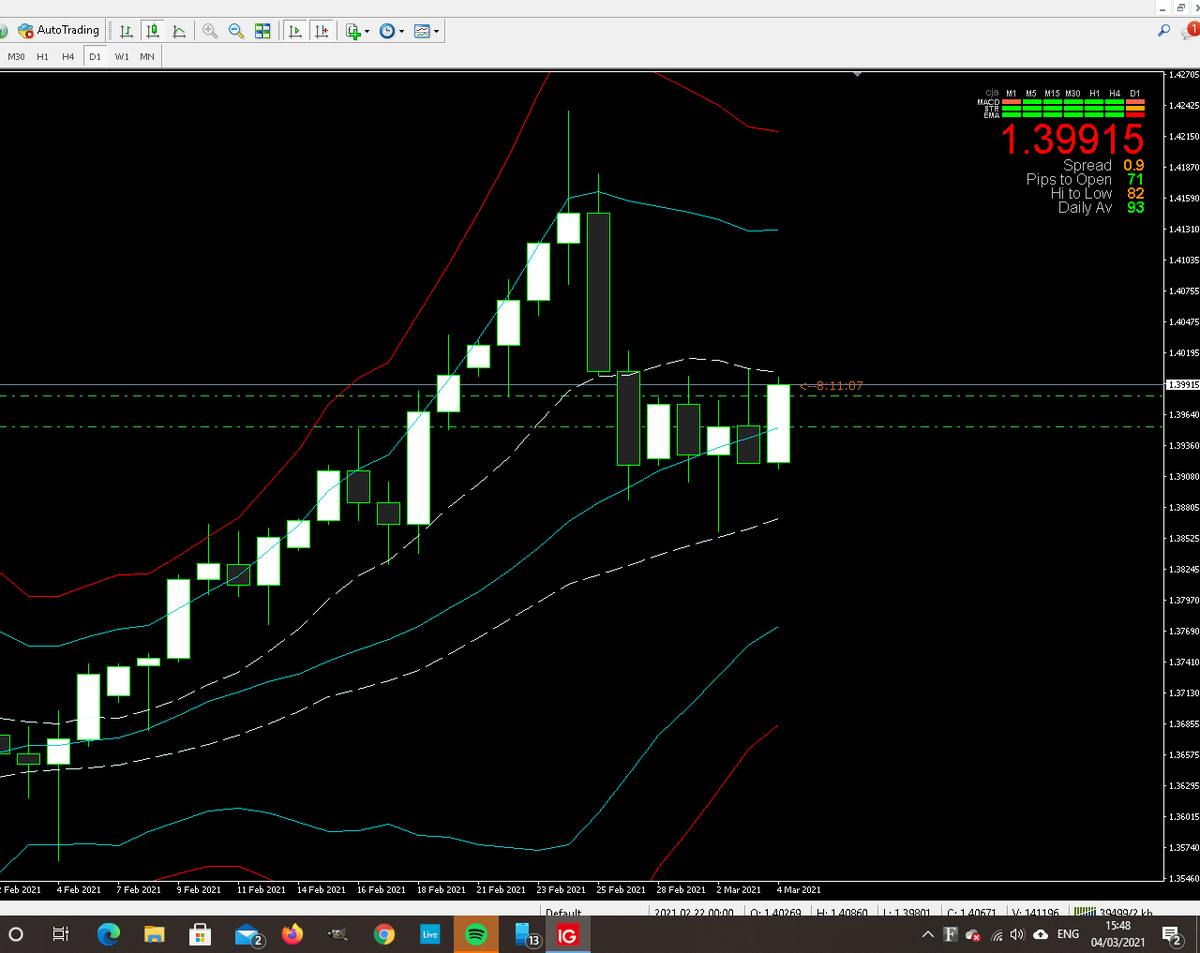Open File Explorer from taskbar
1200x953 pixels.
pyautogui.click(x=154, y=935)
